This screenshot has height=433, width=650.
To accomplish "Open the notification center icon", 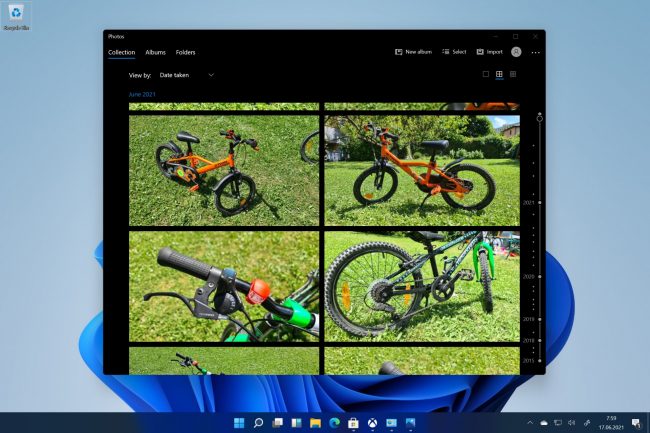I will [x=636, y=423].
